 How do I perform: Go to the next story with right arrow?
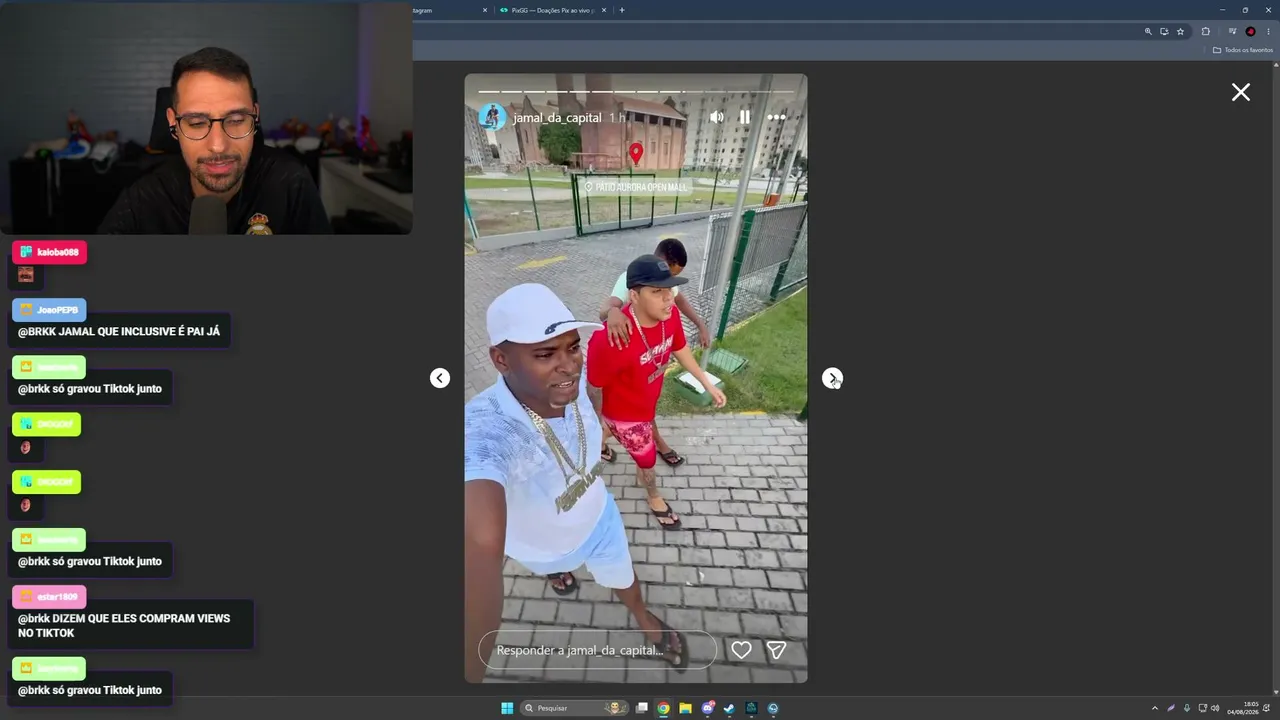pos(832,378)
